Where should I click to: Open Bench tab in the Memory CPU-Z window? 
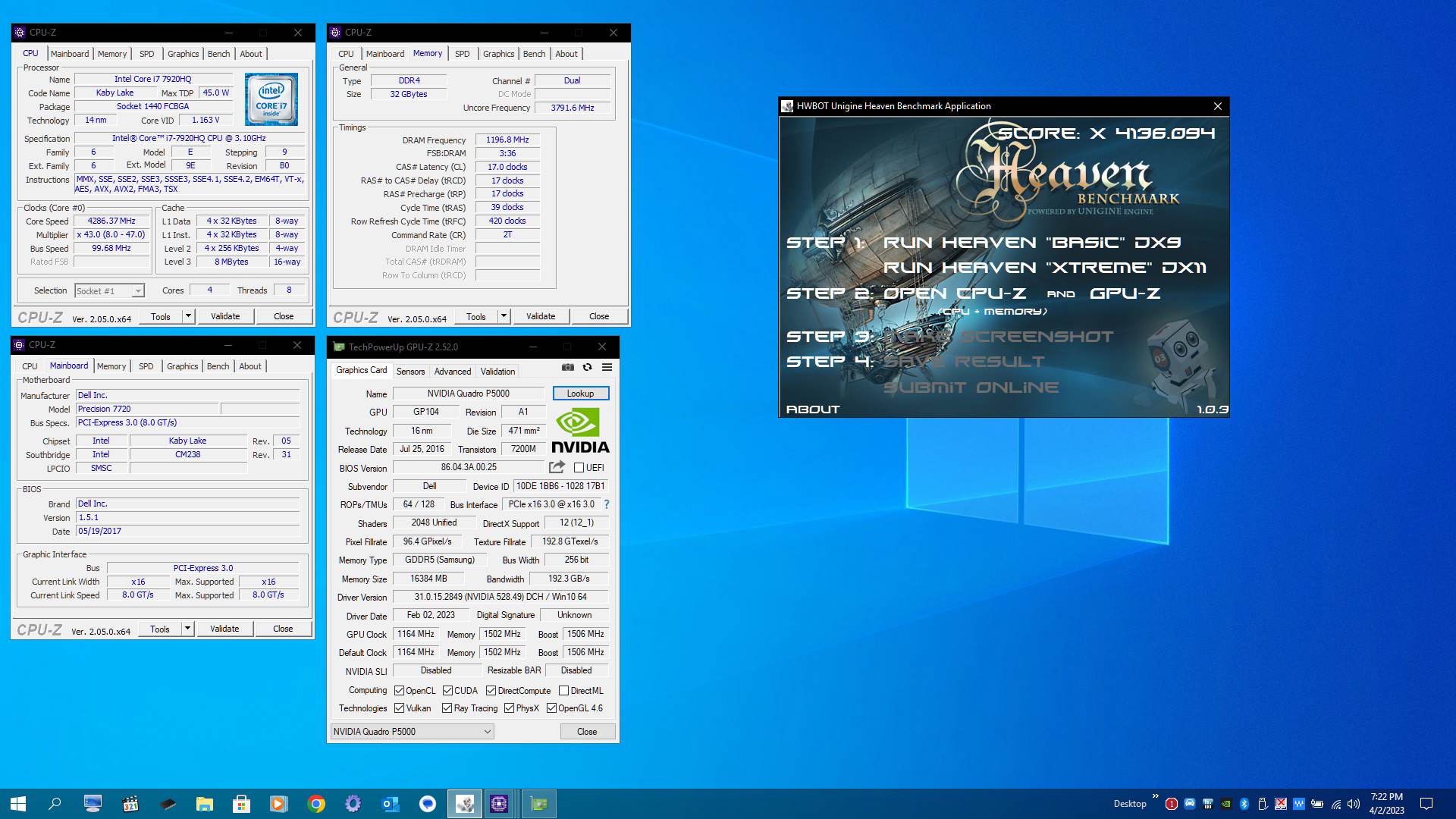point(534,54)
